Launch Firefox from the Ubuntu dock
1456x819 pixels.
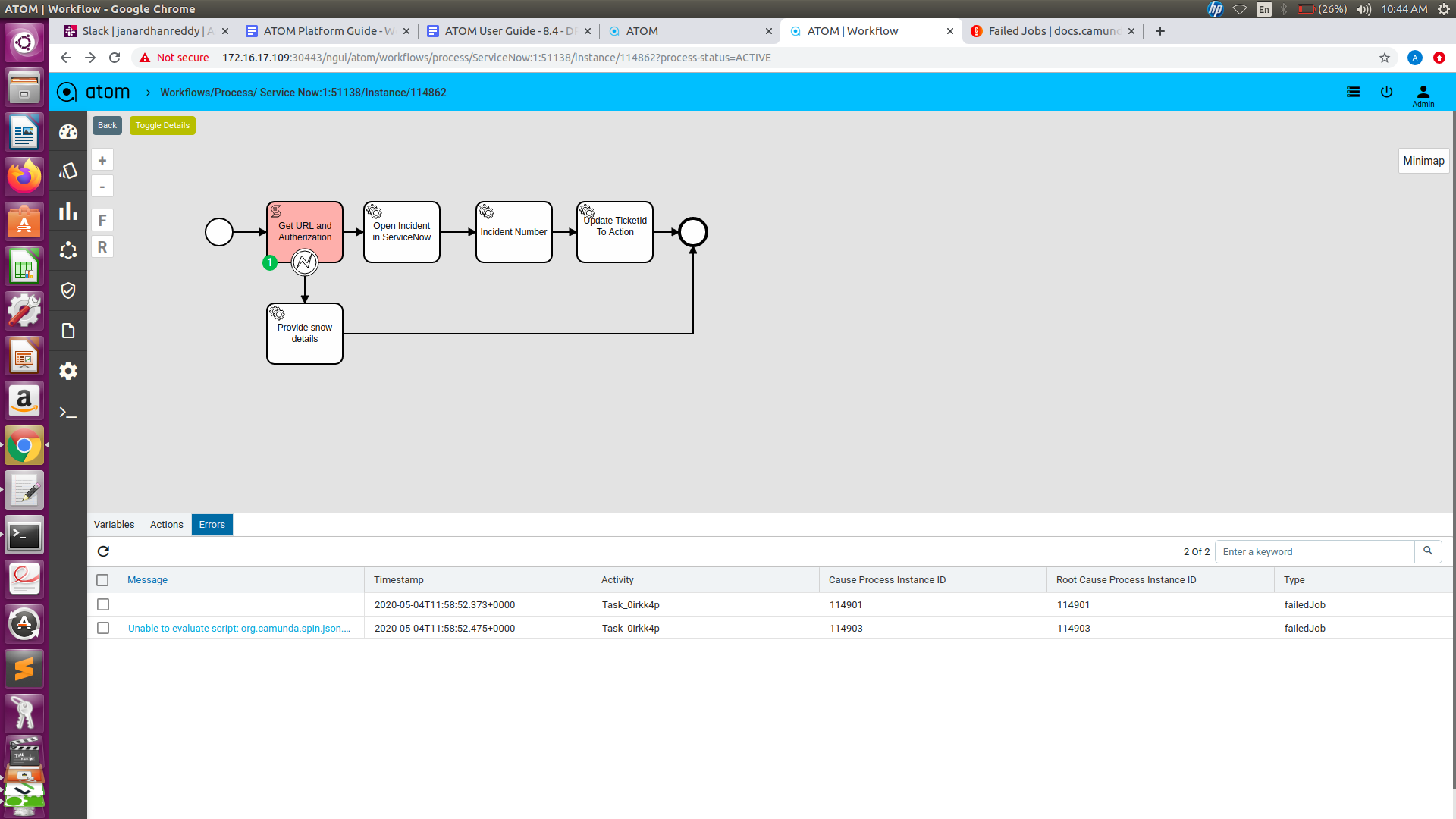click(x=24, y=177)
